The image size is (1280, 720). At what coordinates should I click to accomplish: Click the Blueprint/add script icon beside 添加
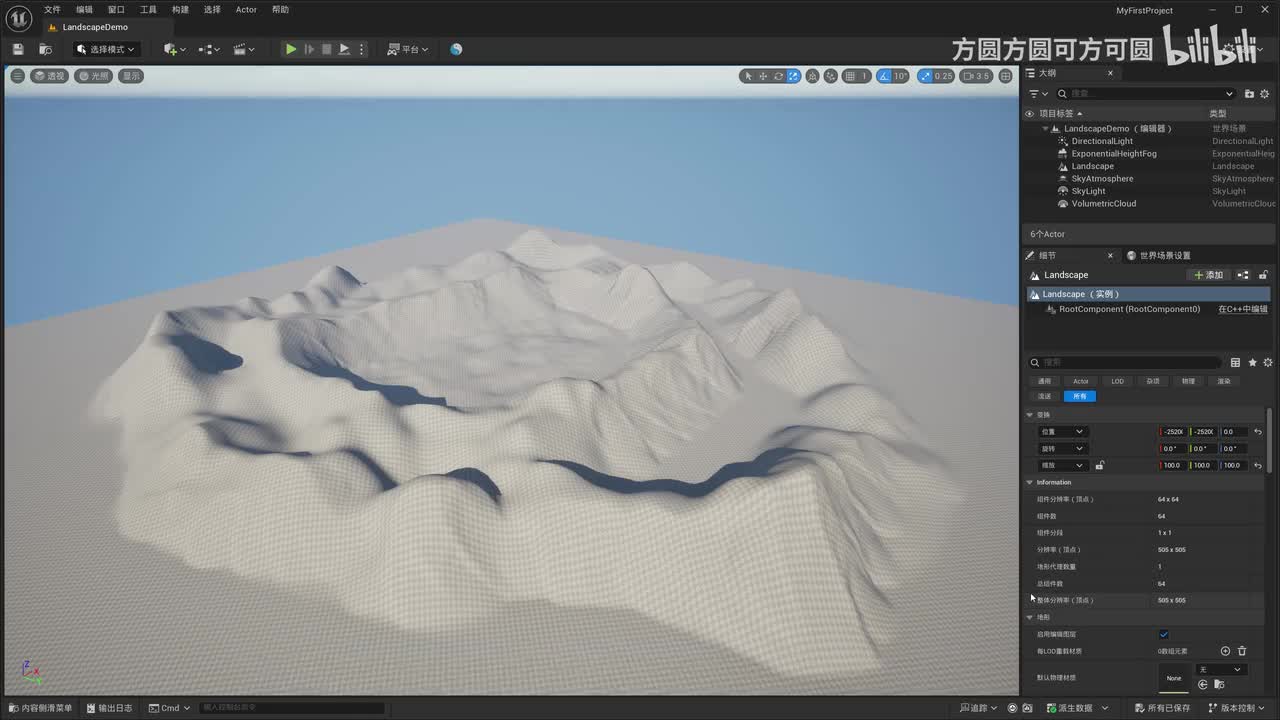point(1243,275)
